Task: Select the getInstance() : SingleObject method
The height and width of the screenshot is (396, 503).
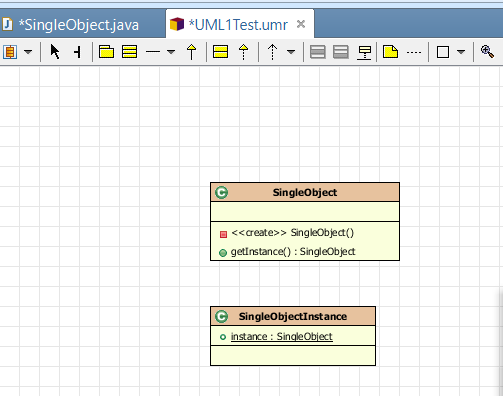Action: pos(293,252)
